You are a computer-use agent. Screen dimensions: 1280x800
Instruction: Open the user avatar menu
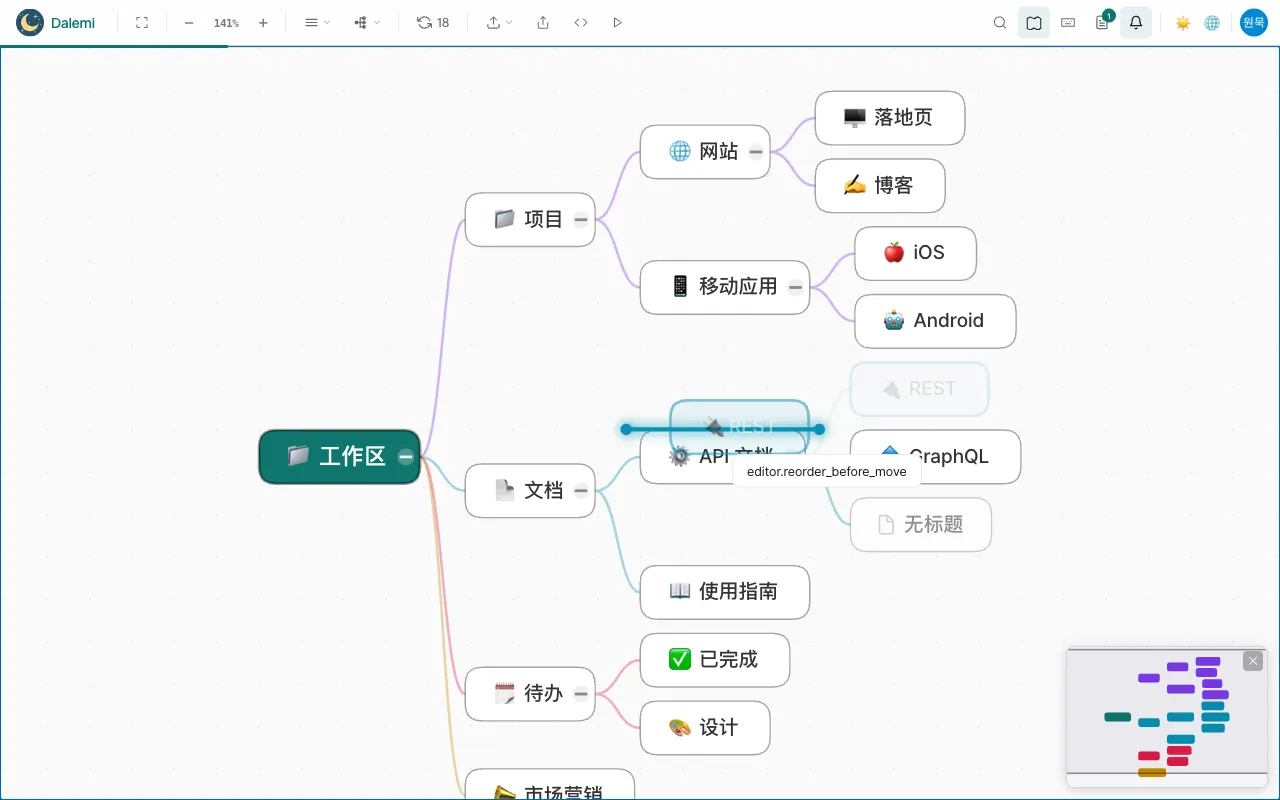click(1254, 22)
